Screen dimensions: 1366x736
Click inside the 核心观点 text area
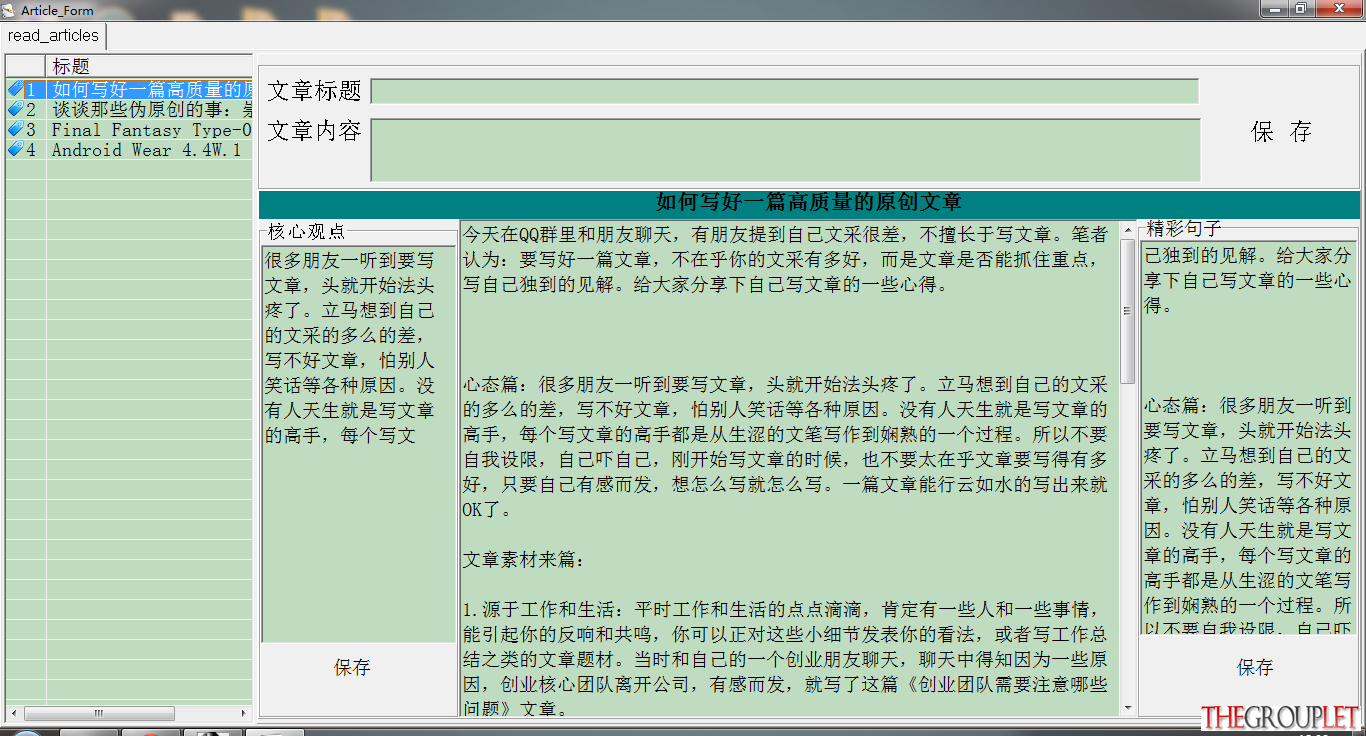(x=359, y=444)
